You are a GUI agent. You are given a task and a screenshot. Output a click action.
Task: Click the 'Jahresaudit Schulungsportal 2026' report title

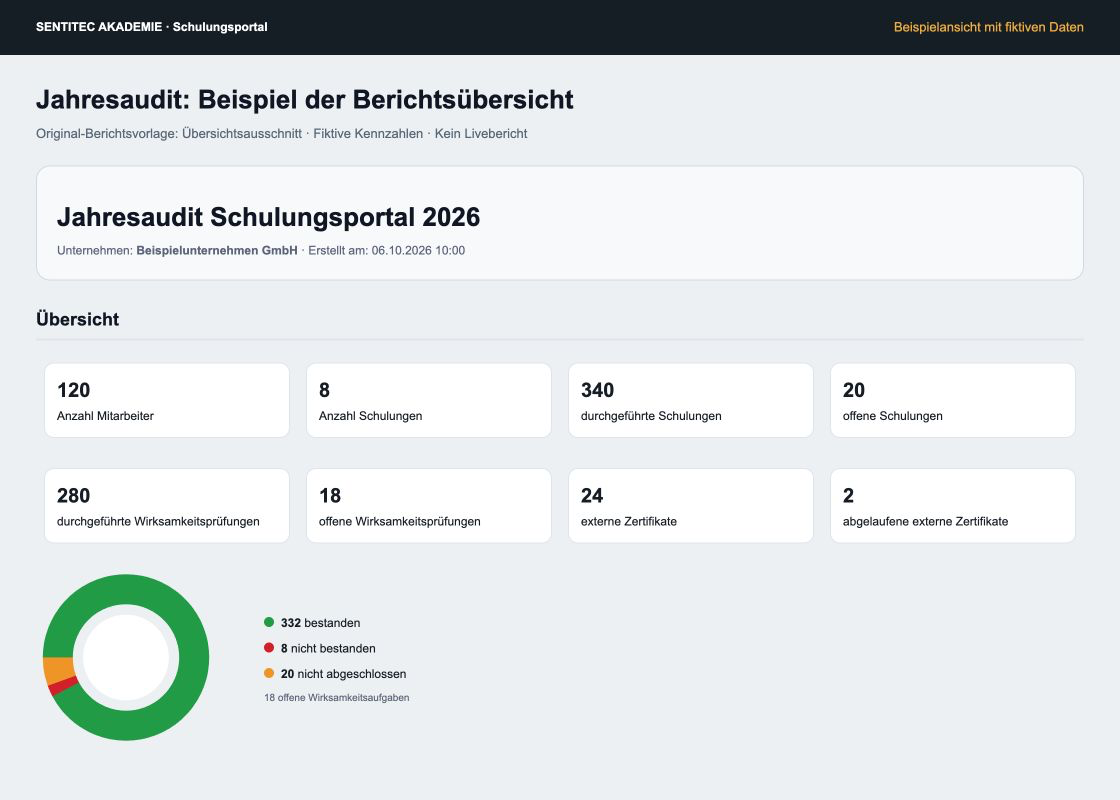pyautogui.click(x=269, y=217)
